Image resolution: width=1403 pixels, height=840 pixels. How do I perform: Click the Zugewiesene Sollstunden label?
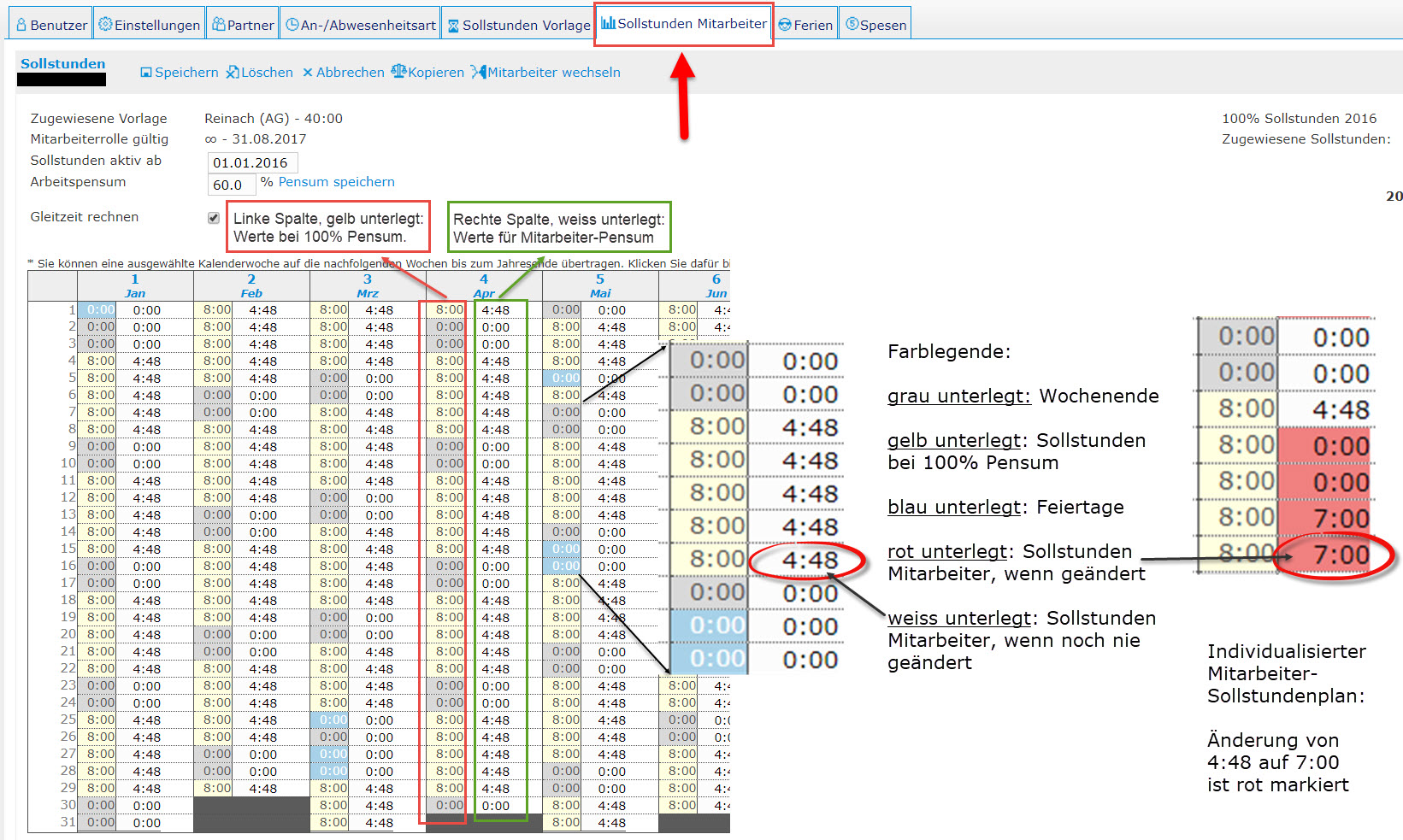[1306, 139]
